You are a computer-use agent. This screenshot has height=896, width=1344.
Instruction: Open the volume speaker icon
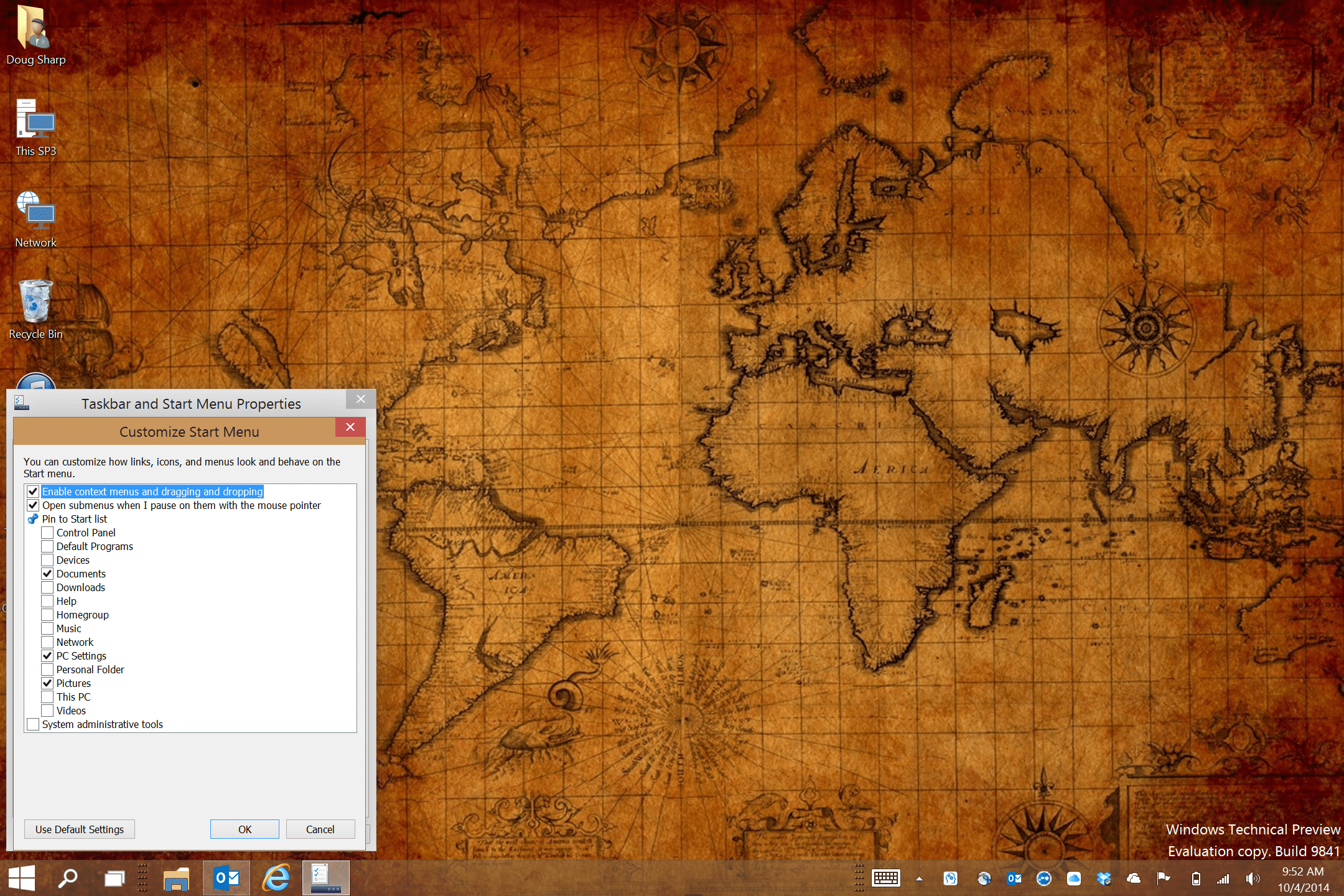pos(1253,879)
